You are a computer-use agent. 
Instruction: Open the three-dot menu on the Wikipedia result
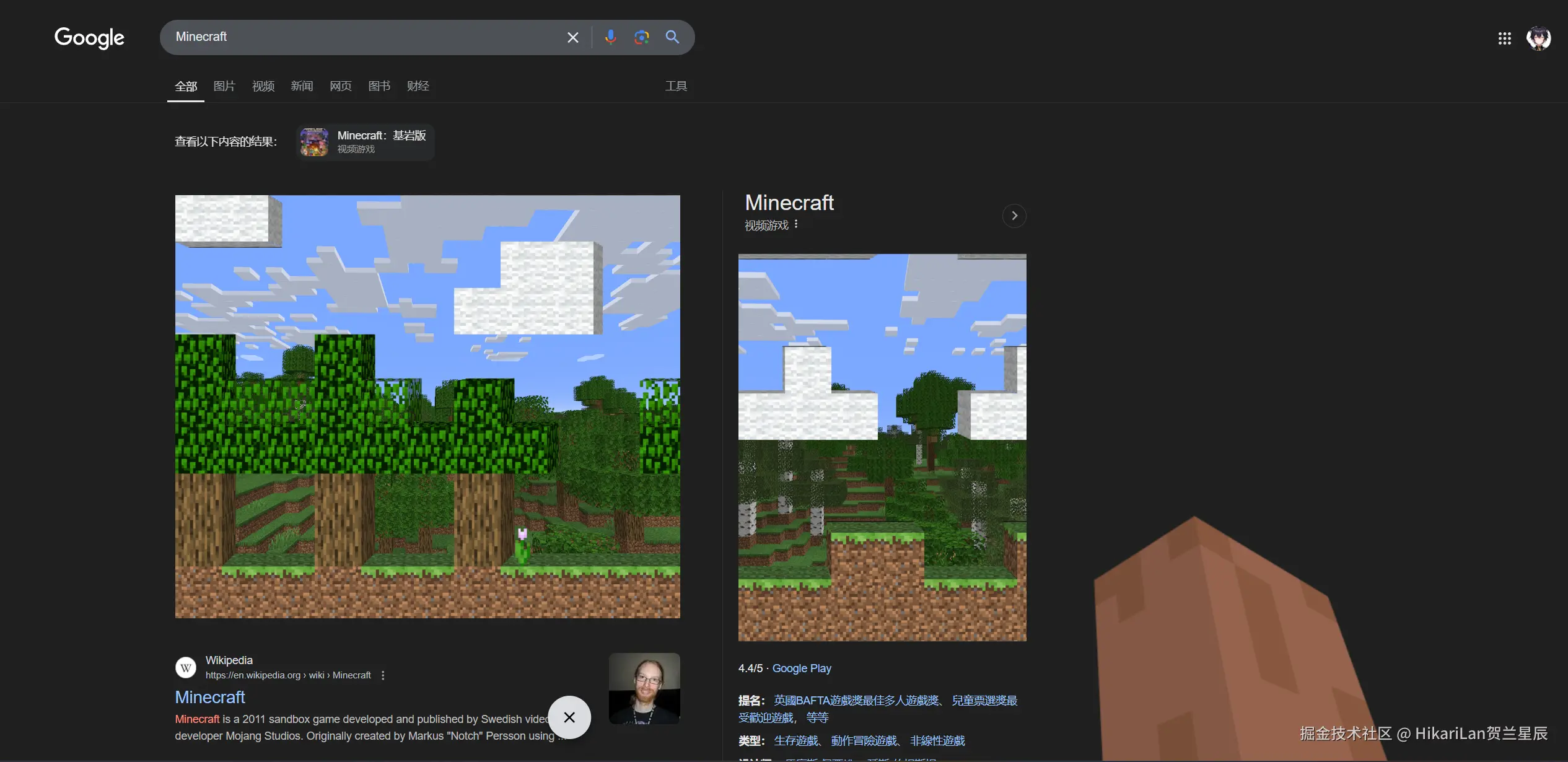click(x=382, y=675)
